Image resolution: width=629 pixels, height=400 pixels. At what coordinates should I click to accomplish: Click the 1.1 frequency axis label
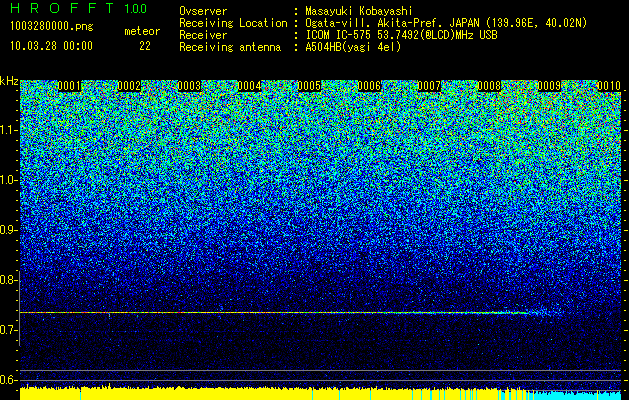9,130
